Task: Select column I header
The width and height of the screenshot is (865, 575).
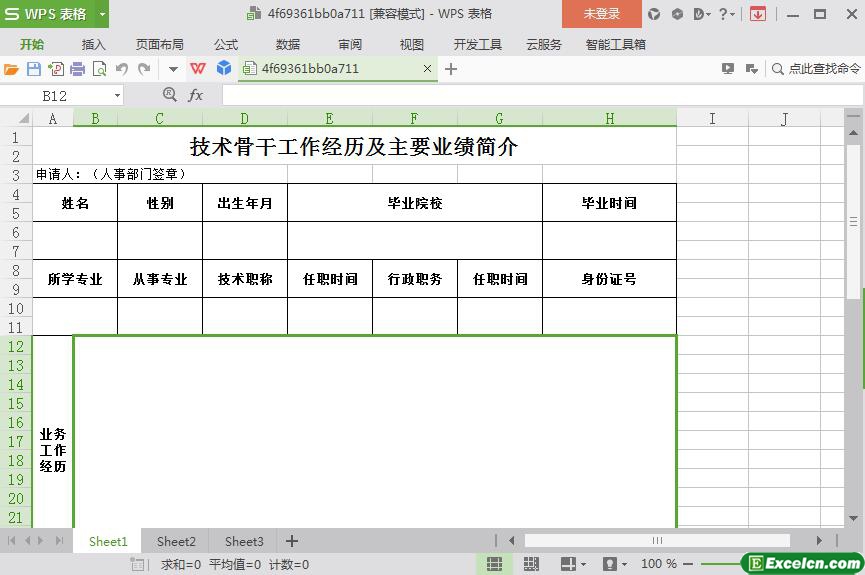Action: pyautogui.click(x=712, y=118)
